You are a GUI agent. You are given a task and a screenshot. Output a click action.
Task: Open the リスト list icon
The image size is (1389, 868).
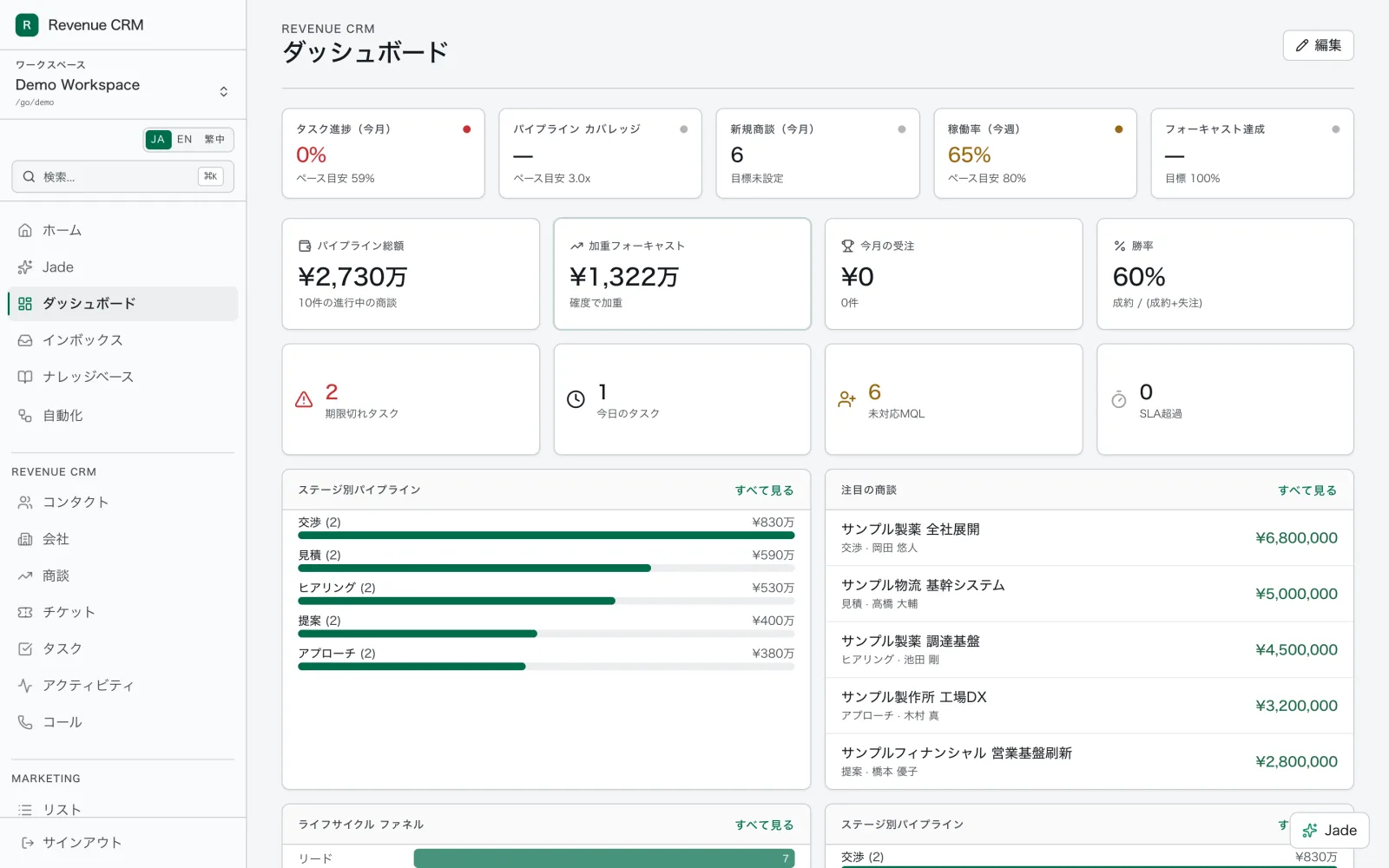[x=25, y=810]
